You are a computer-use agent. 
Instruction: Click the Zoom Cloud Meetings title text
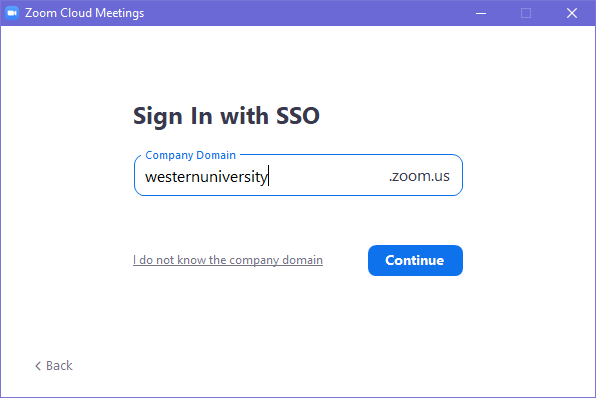tap(84, 13)
